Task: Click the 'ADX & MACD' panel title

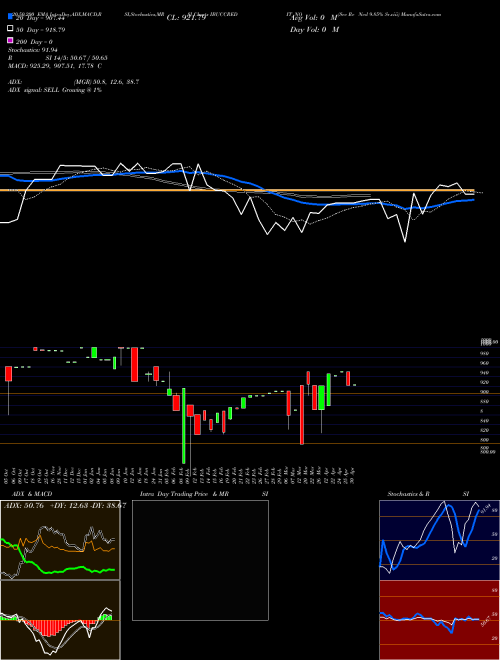Action: (x=30, y=494)
